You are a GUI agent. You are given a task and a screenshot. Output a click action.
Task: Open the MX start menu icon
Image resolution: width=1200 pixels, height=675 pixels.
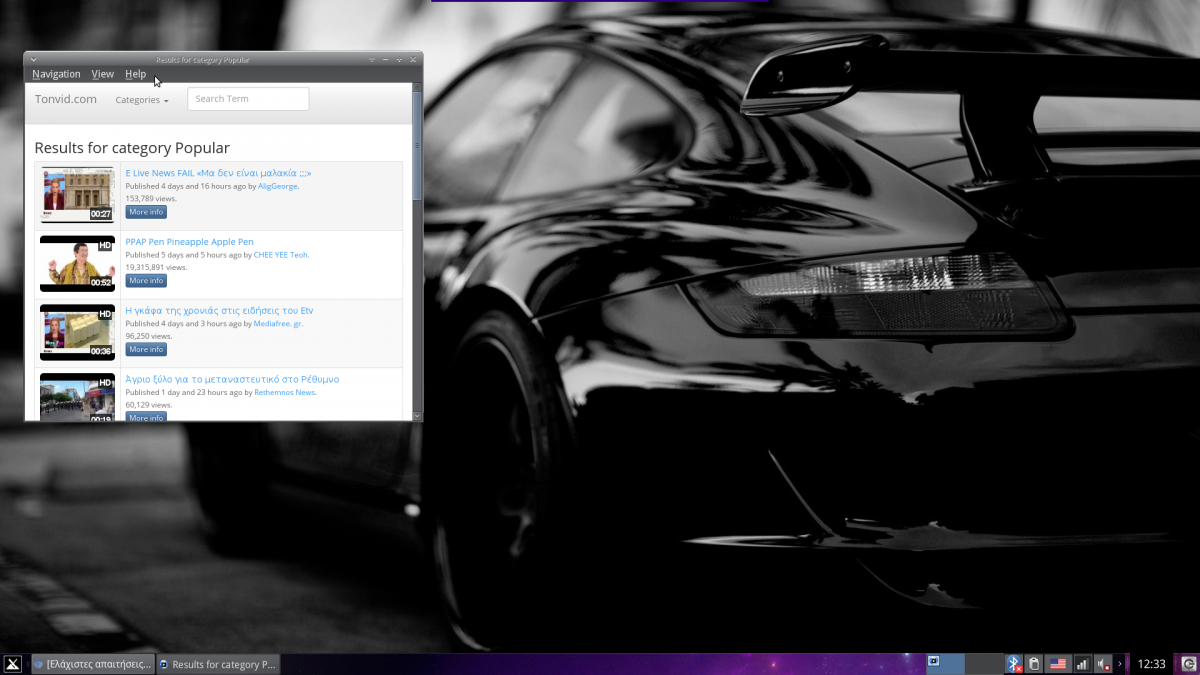coord(13,664)
